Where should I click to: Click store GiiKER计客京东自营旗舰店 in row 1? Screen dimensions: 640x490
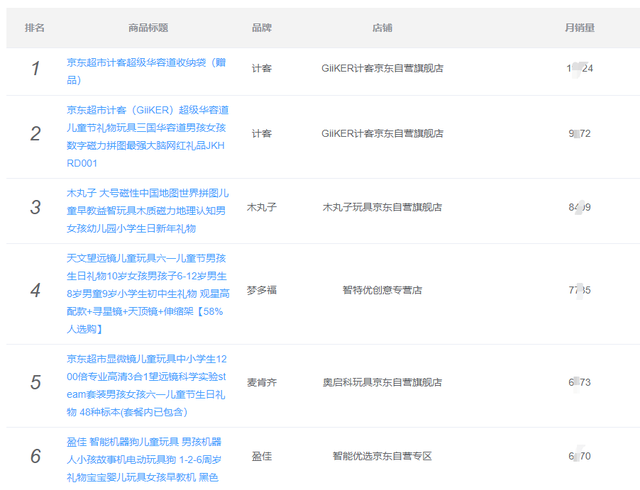click(382, 68)
